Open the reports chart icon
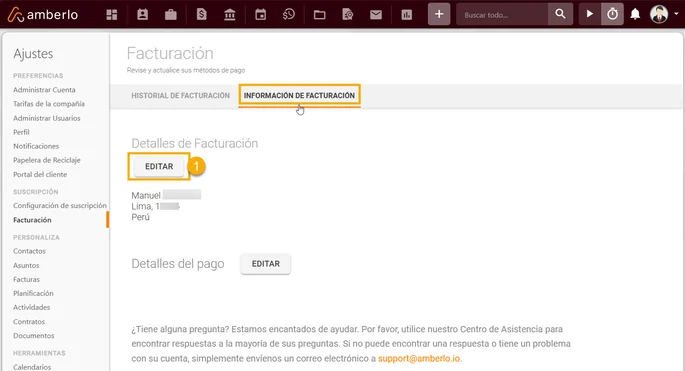685x371 pixels. [407, 15]
